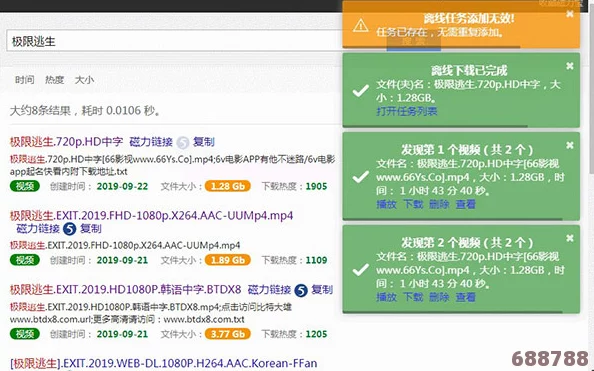Click the result count text 大约8条结果
Screen dimensions: 594x371
pyautogui.click(x=40, y=111)
